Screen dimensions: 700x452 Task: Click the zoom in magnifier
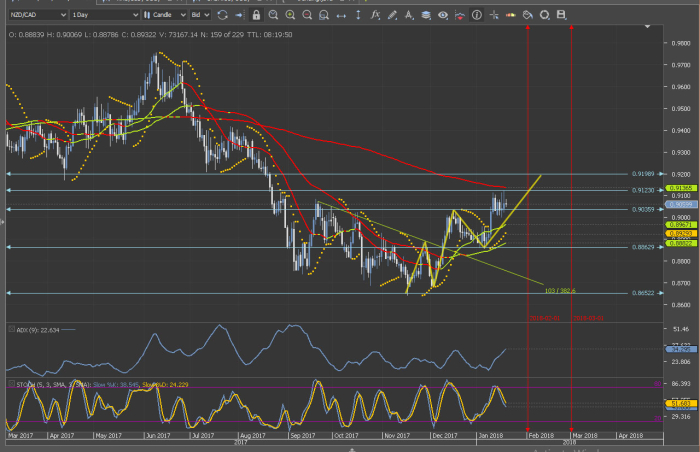click(x=290, y=15)
